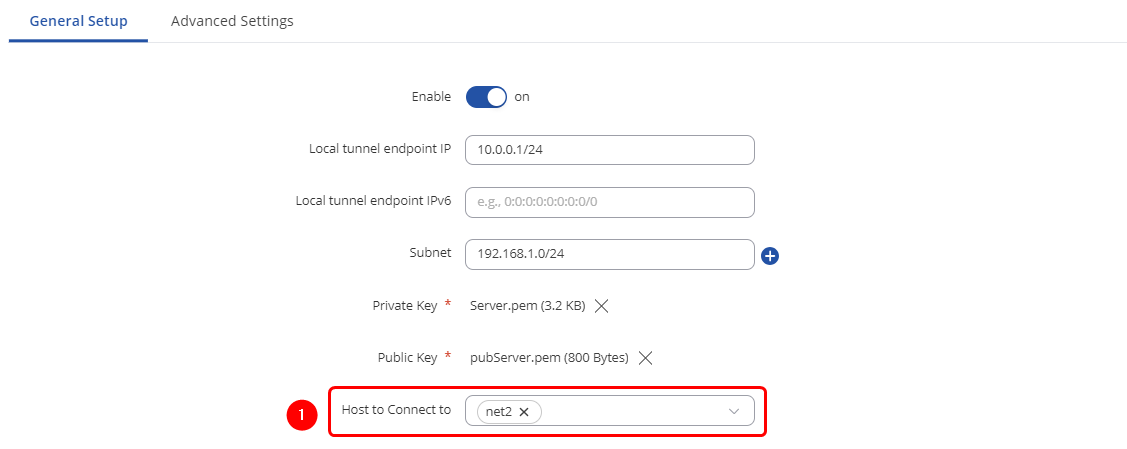Select the net2 tag text in the host selector
Screen dimensions: 1127x449
tap(498, 412)
